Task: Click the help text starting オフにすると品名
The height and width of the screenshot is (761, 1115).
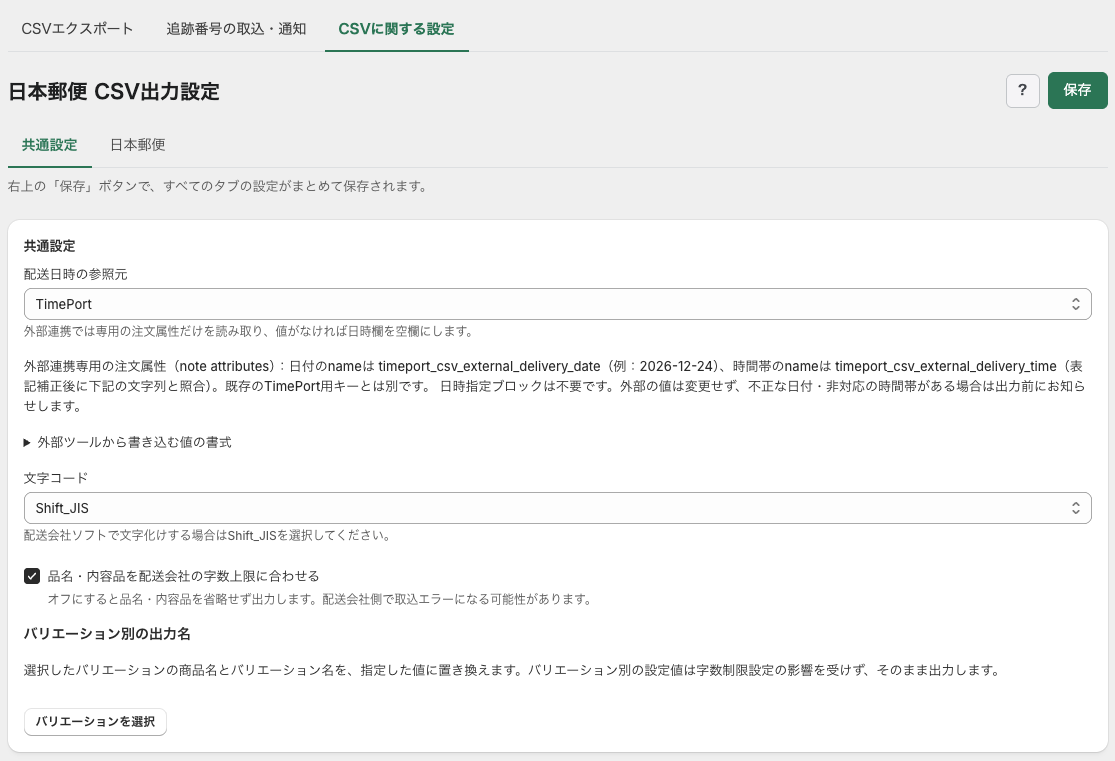Action: point(320,600)
